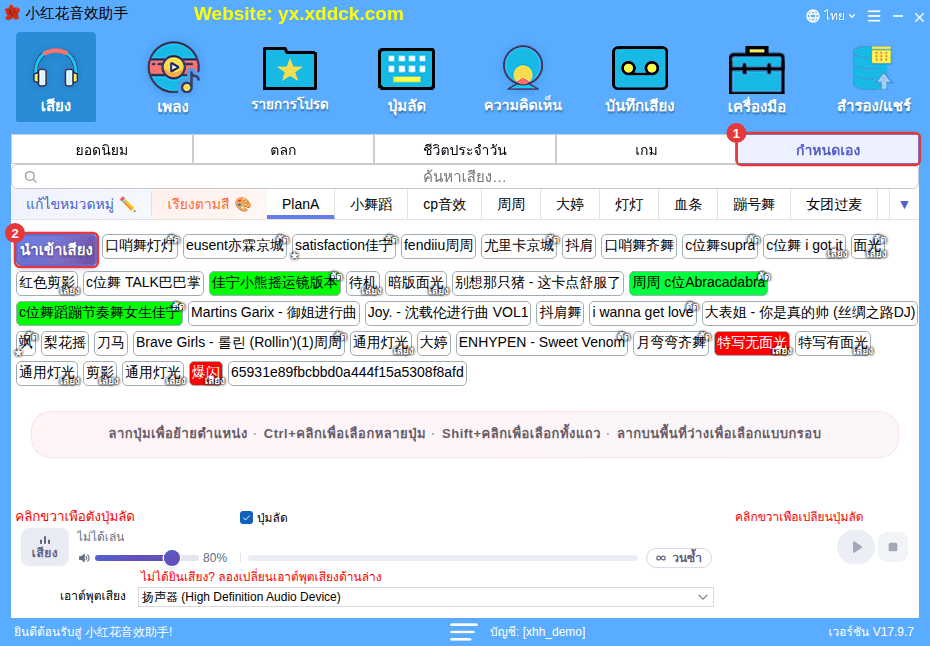Switch to the กำหนดเอง custom tab
Image resolution: width=930 pixels, height=646 pixels.
tap(828, 150)
